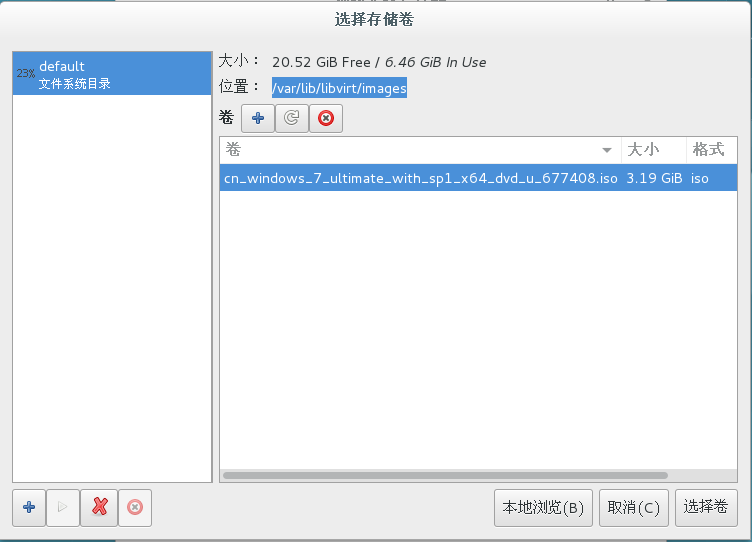
Task: Add a new volume with the plus icon
Action: click(x=258, y=118)
